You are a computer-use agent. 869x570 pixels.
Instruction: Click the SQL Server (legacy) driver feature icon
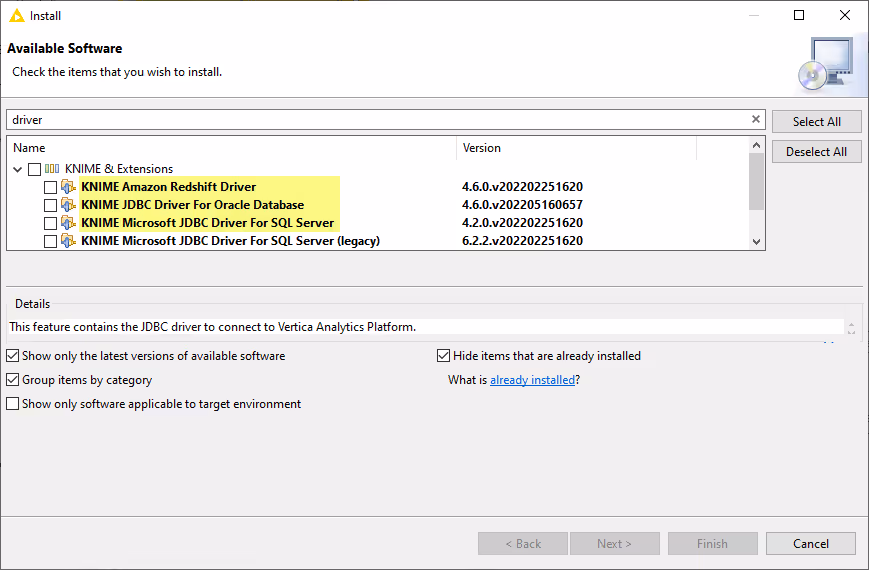68,241
